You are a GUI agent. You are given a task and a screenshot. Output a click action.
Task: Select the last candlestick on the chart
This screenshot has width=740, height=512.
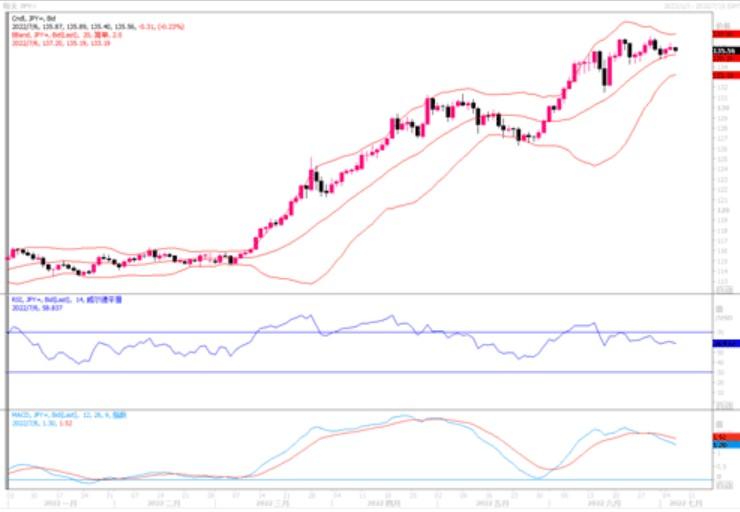(x=676, y=49)
